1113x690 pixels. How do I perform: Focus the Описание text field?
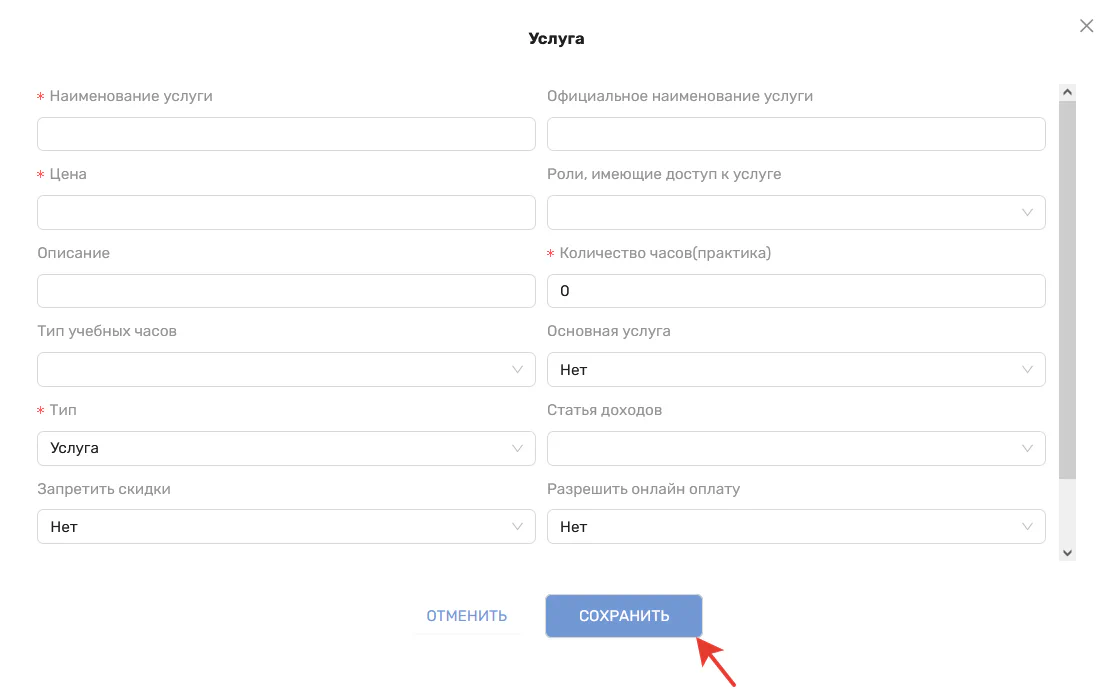click(x=286, y=291)
